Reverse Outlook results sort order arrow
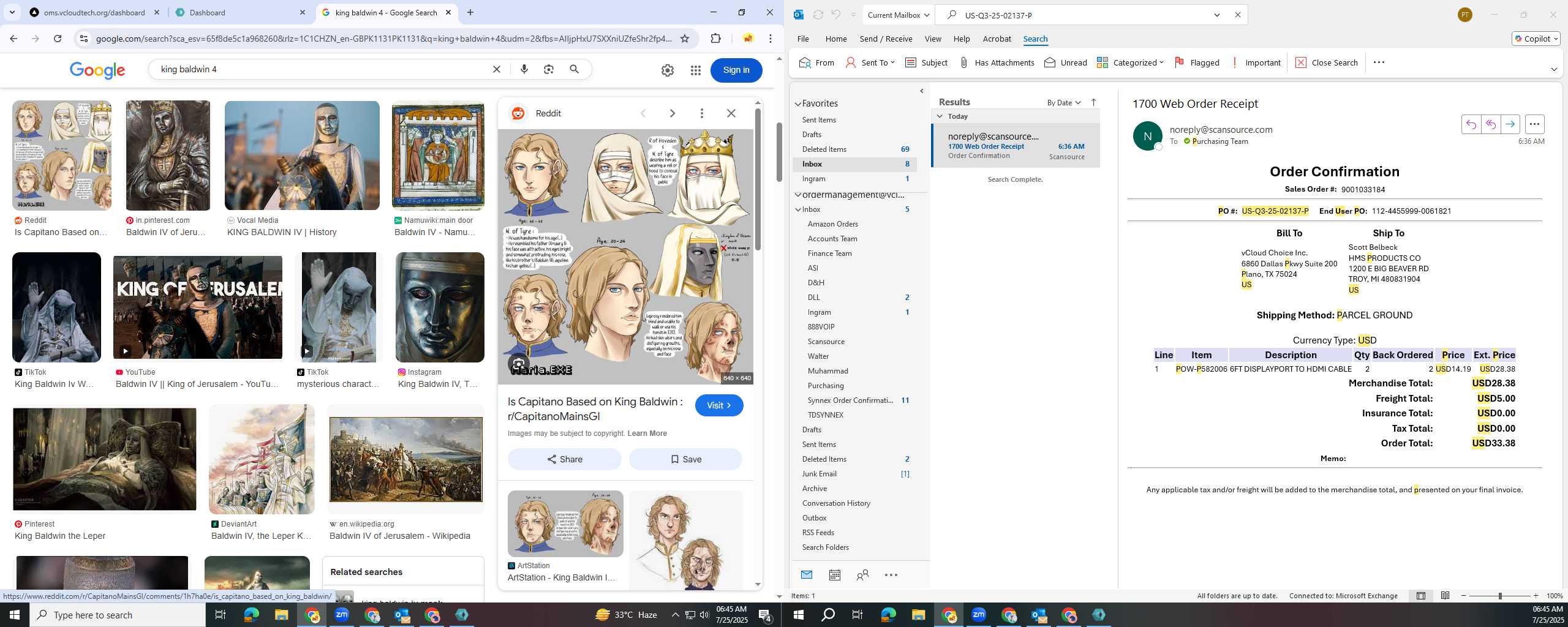 tap(1093, 102)
